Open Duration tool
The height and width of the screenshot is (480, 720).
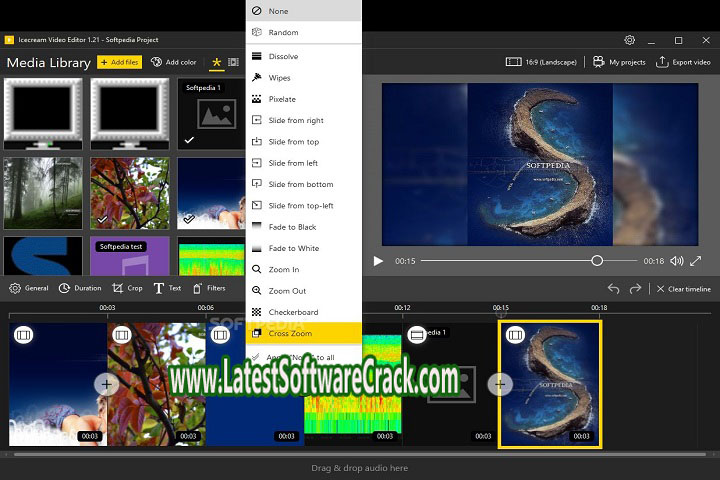[80, 288]
